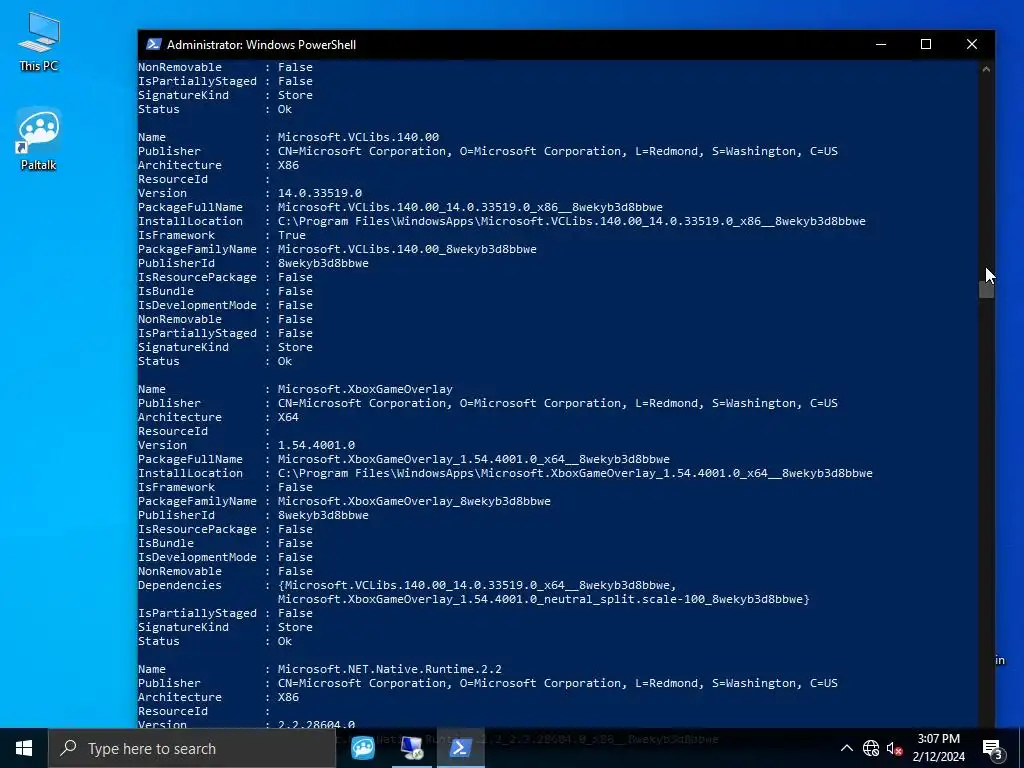Click the XboxGameOverlay PackageFullName value
Screen dimensions: 1024x768
(473, 459)
